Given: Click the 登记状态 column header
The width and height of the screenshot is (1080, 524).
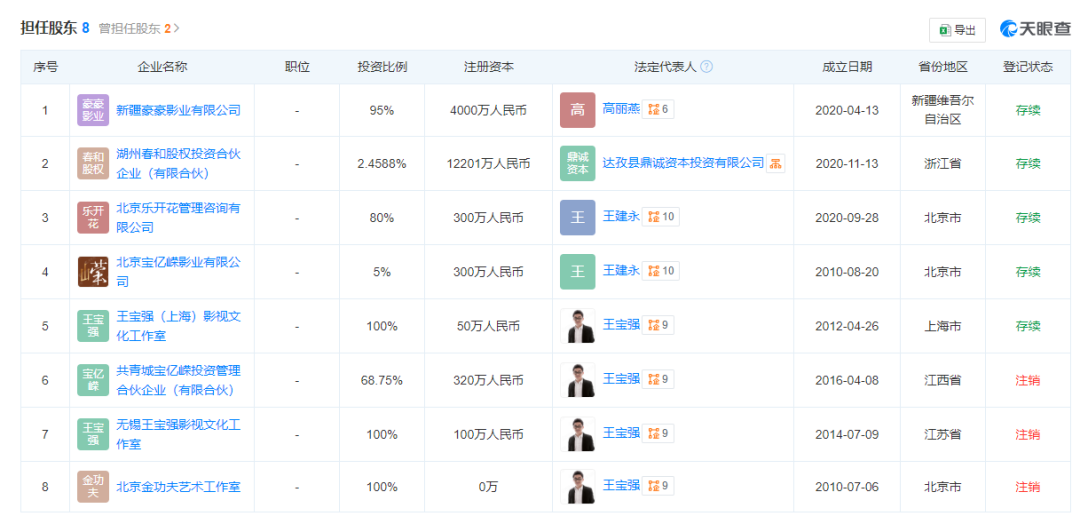Looking at the screenshot, I should [x=1027, y=67].
